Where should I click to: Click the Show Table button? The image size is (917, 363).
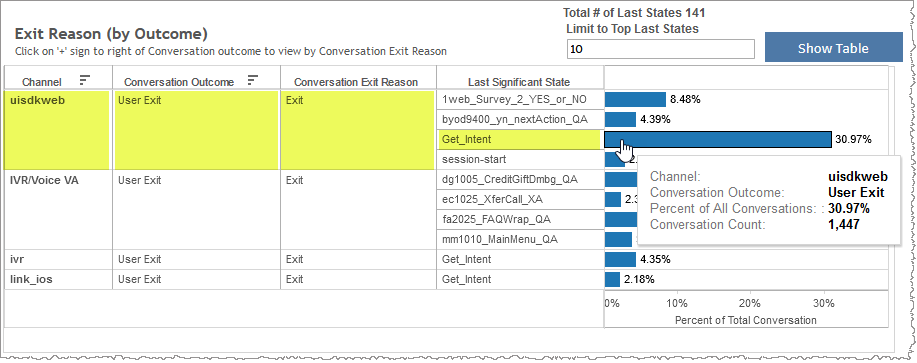[x=833, y=48]
